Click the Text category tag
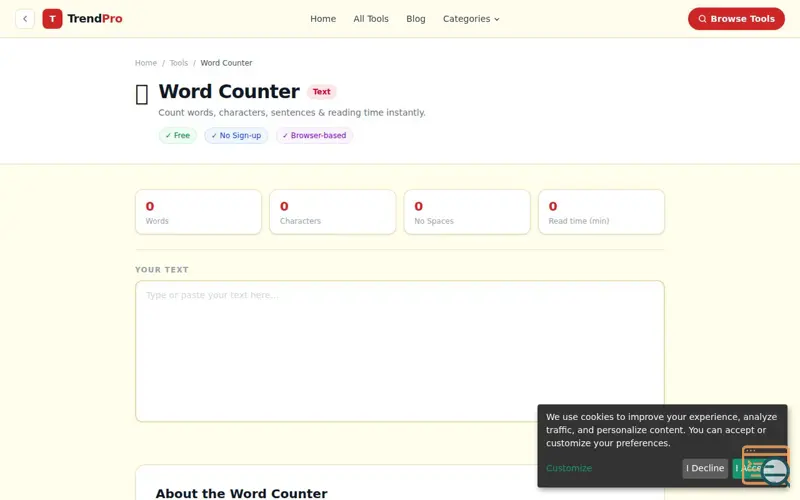The height and width of the screenshot is (500, 800). point(321,92)
